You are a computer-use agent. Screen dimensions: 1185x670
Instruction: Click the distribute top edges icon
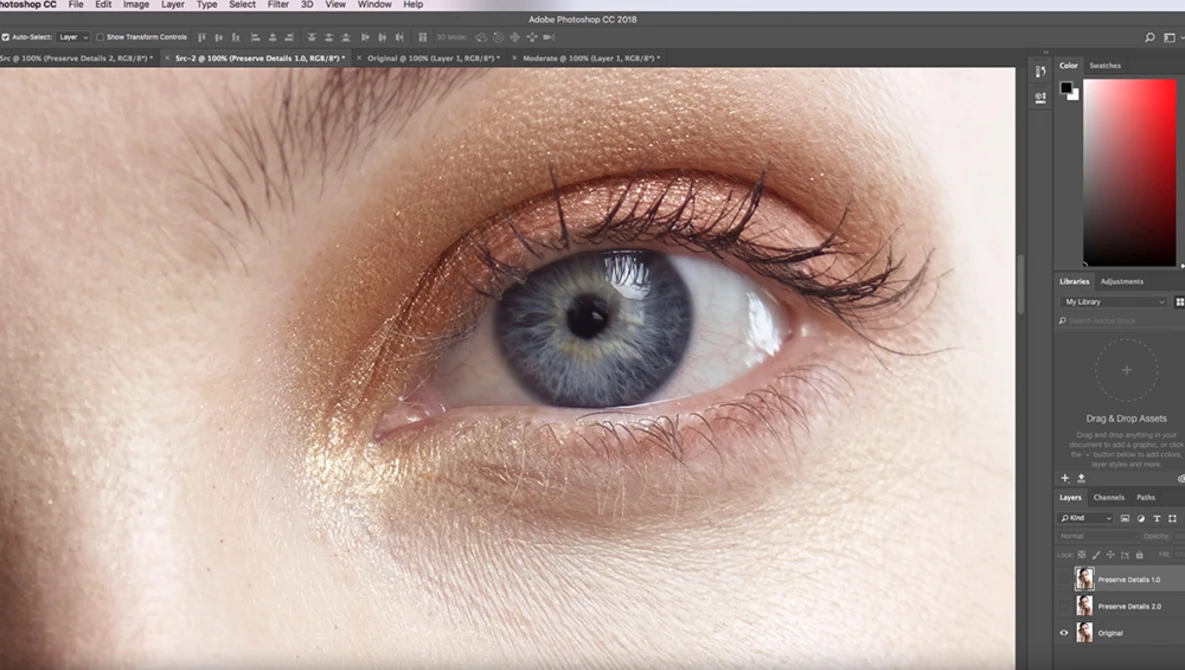(x=311, y=37)
